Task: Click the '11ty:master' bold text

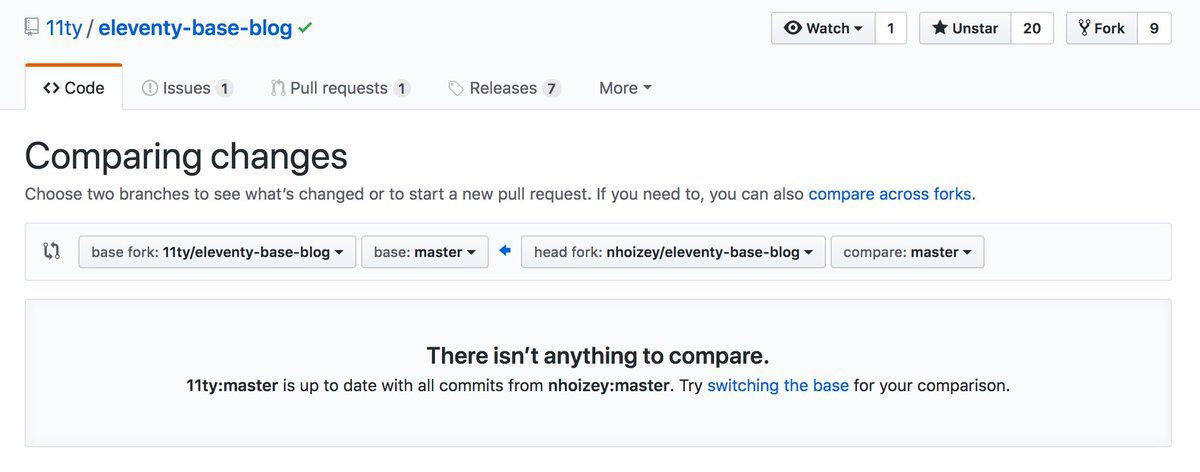Action: (x=232, y=385)
